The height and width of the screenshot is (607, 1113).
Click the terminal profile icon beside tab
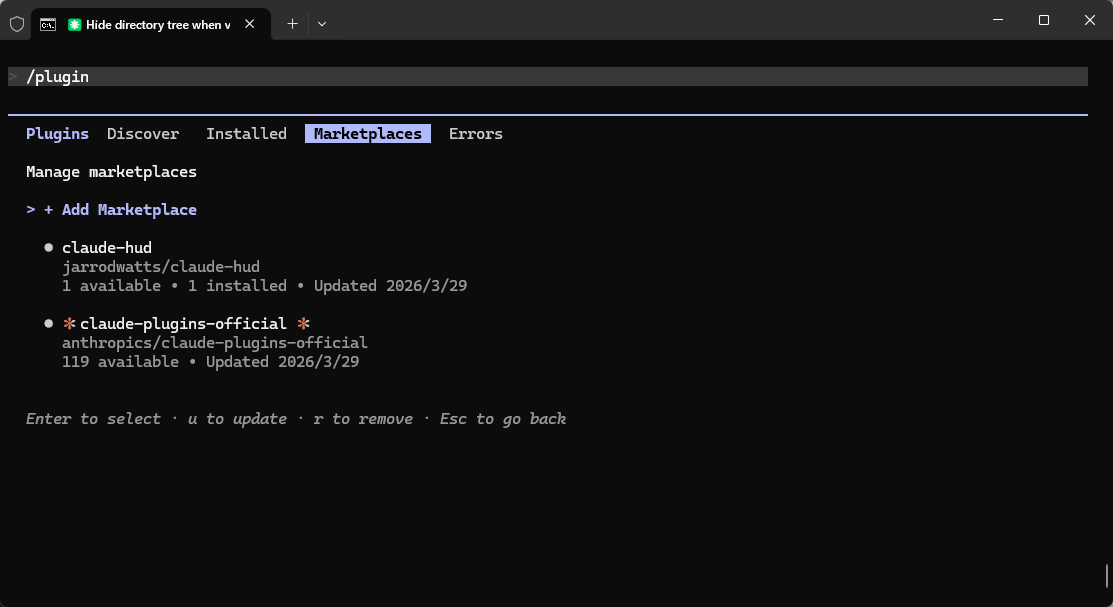(x=48, y=25)
